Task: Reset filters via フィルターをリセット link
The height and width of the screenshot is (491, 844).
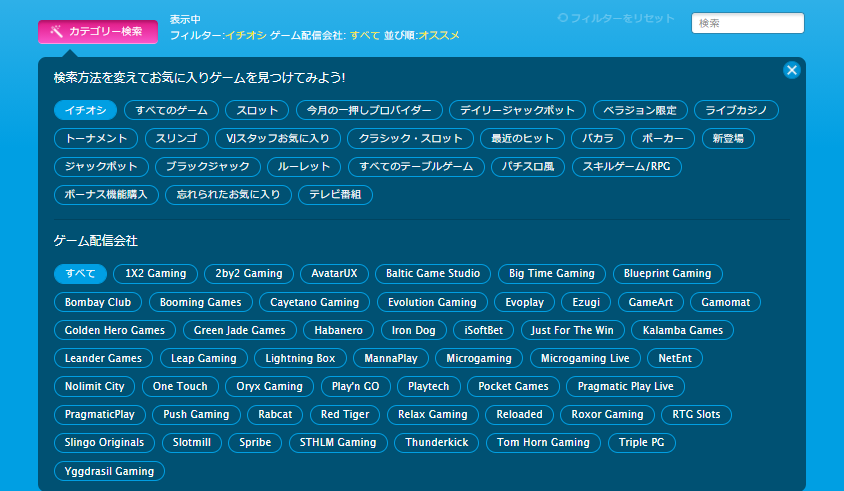Action: [x=616, y=18]
